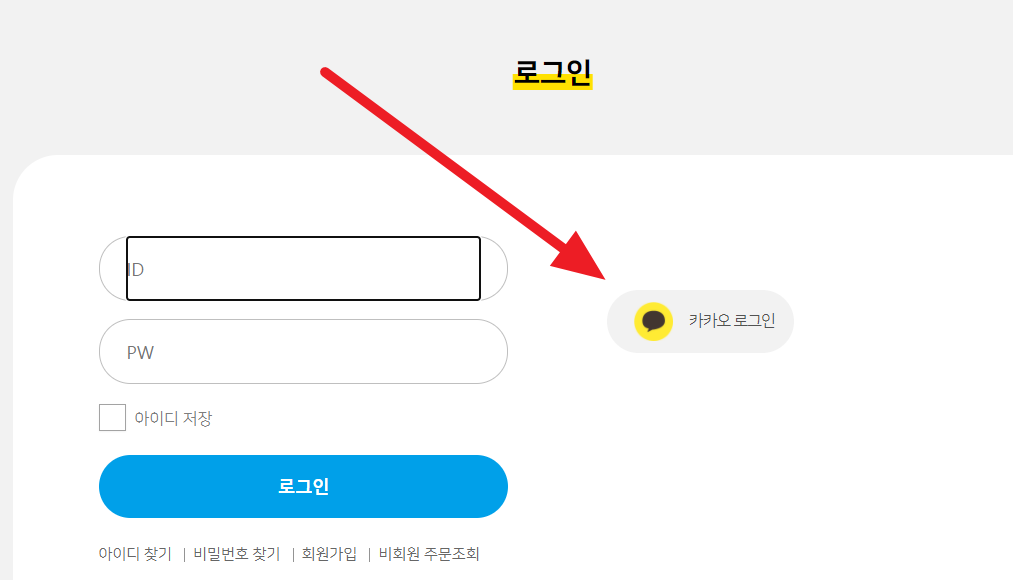Open 비회원 주문조회 order lookup link
The width and height of the screenshot is (1013, 580).
coord(429,554)
